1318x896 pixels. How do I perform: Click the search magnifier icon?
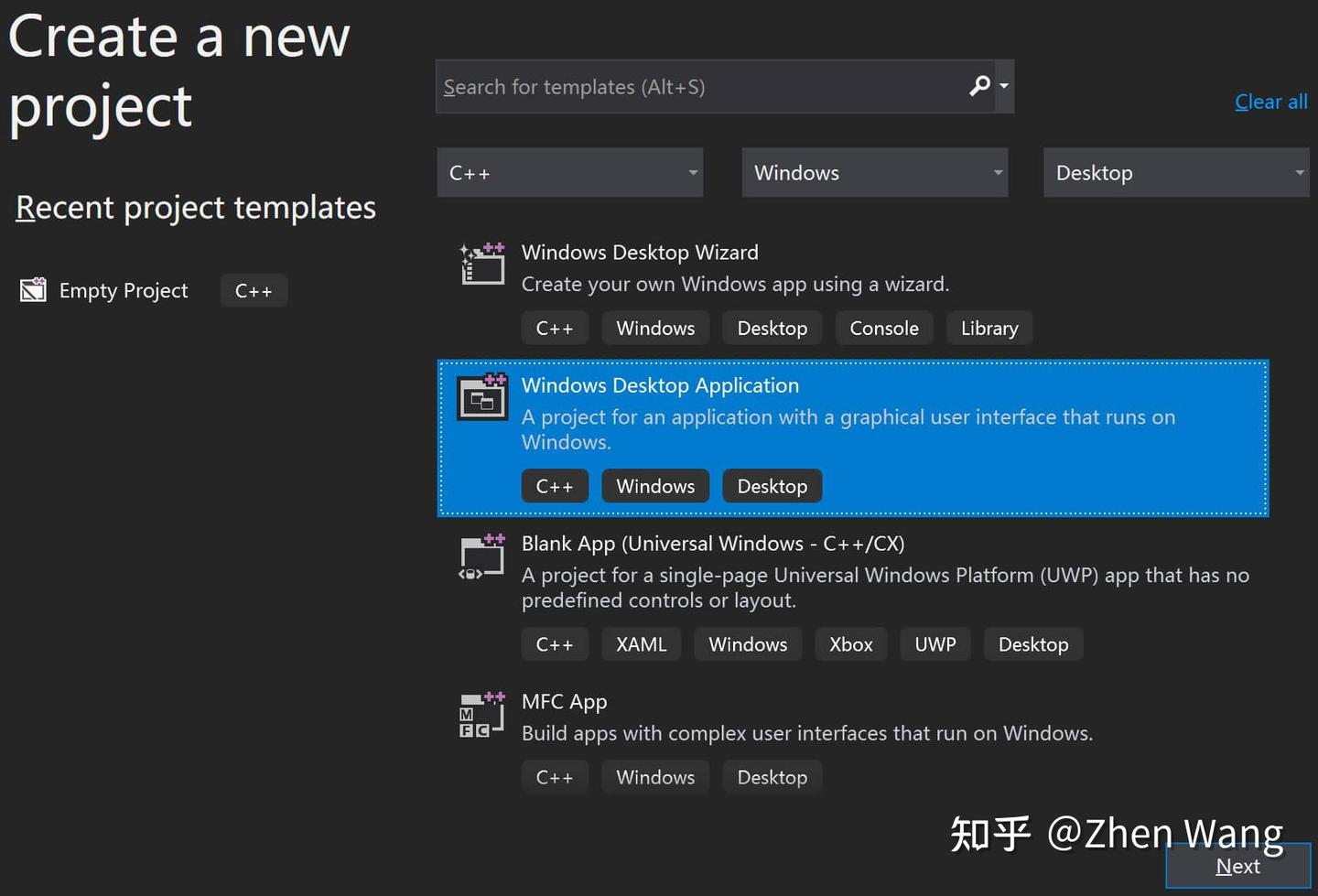tap(979, 86)
